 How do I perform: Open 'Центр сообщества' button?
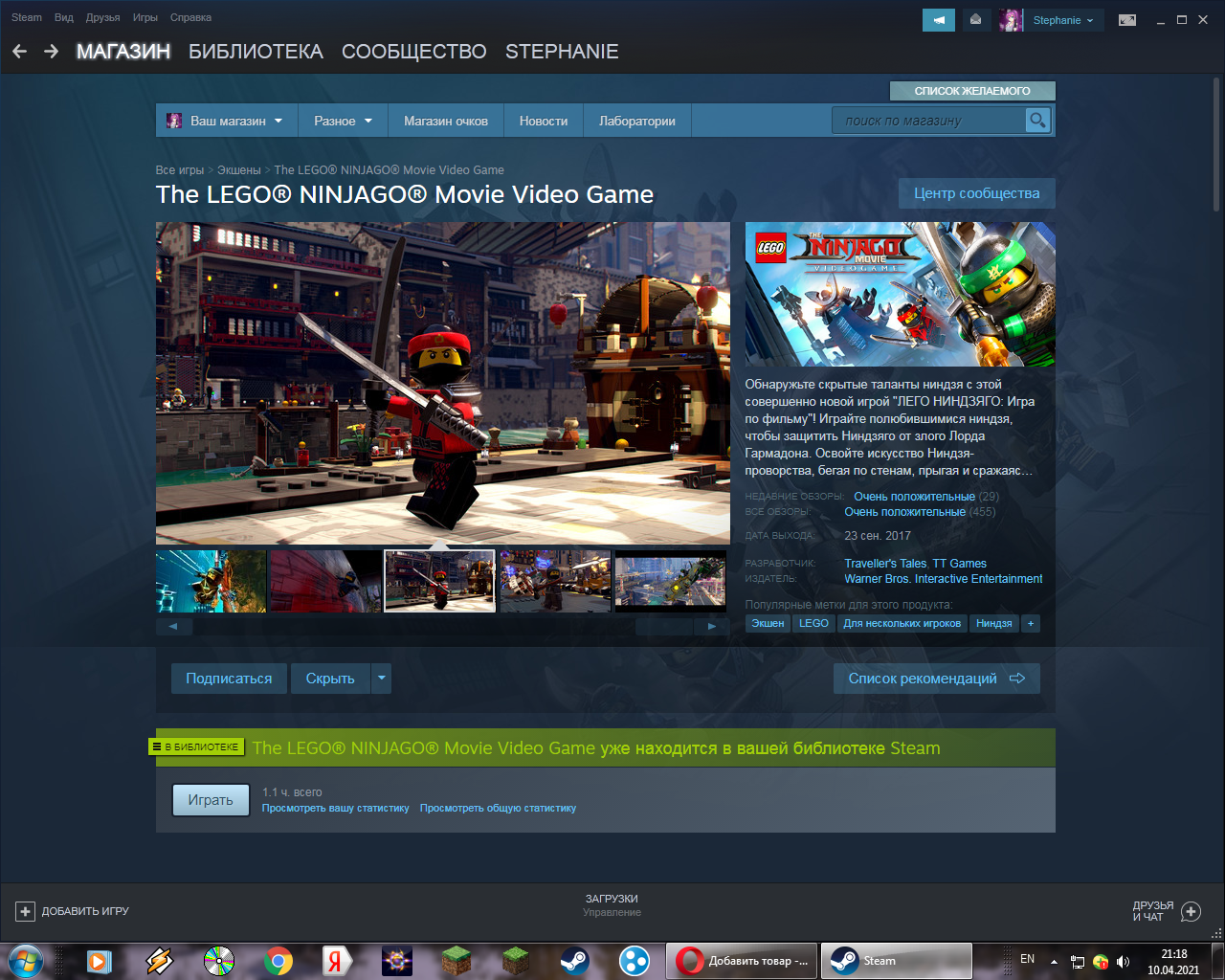click(x=976, y=193)
